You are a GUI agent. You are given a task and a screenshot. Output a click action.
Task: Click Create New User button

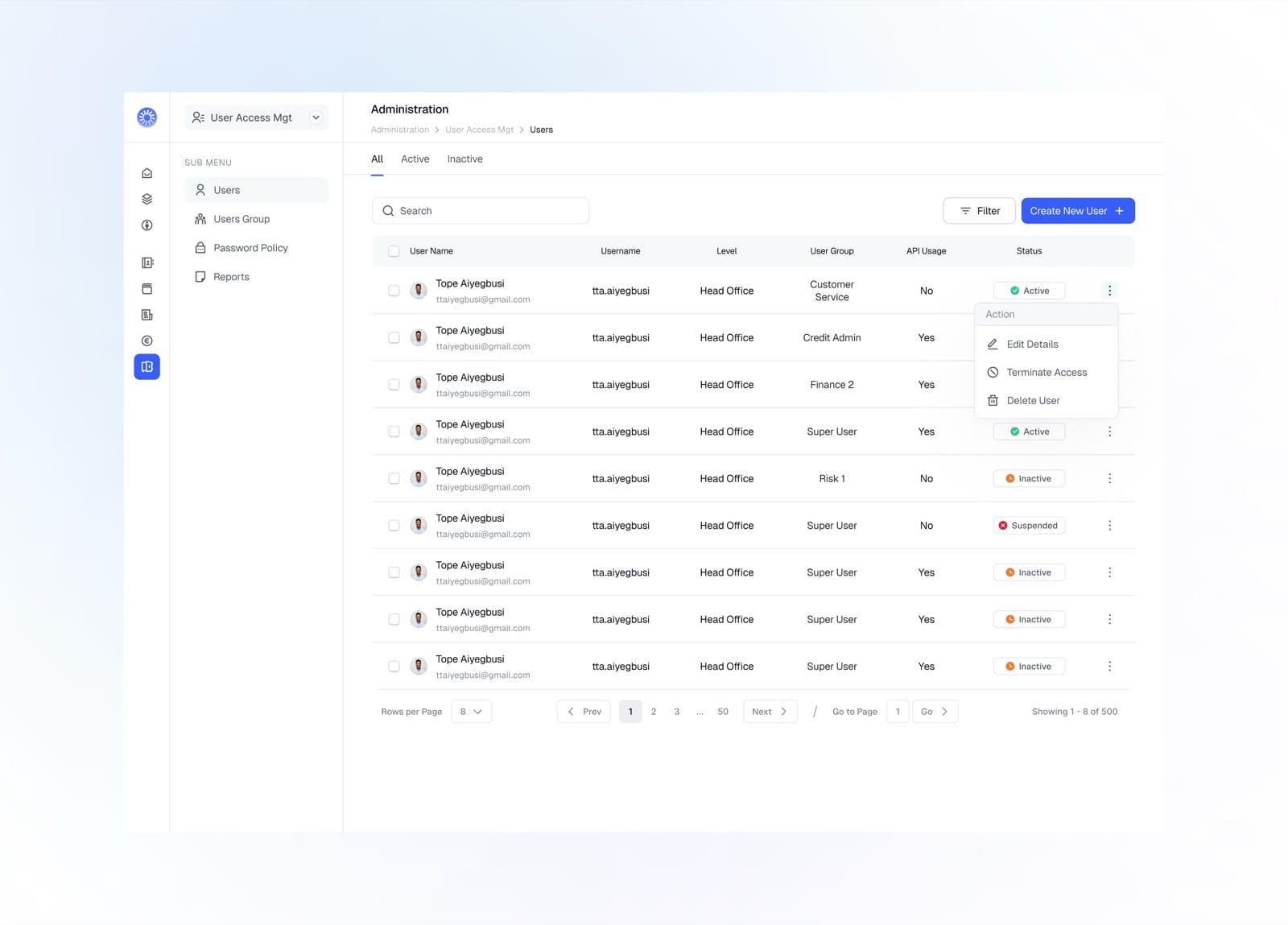click(x=1077, y=211)
